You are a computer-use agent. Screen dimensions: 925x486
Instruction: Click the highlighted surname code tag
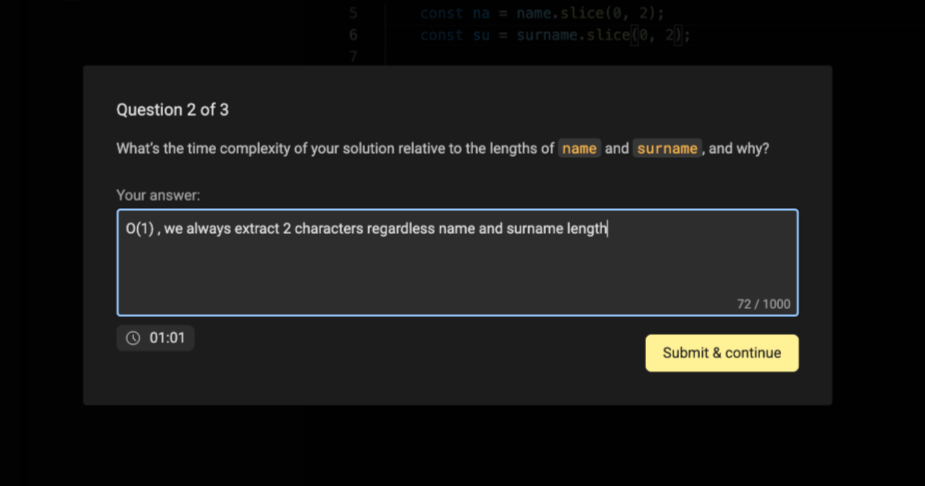pyautogui.click(x=667, y=148)
